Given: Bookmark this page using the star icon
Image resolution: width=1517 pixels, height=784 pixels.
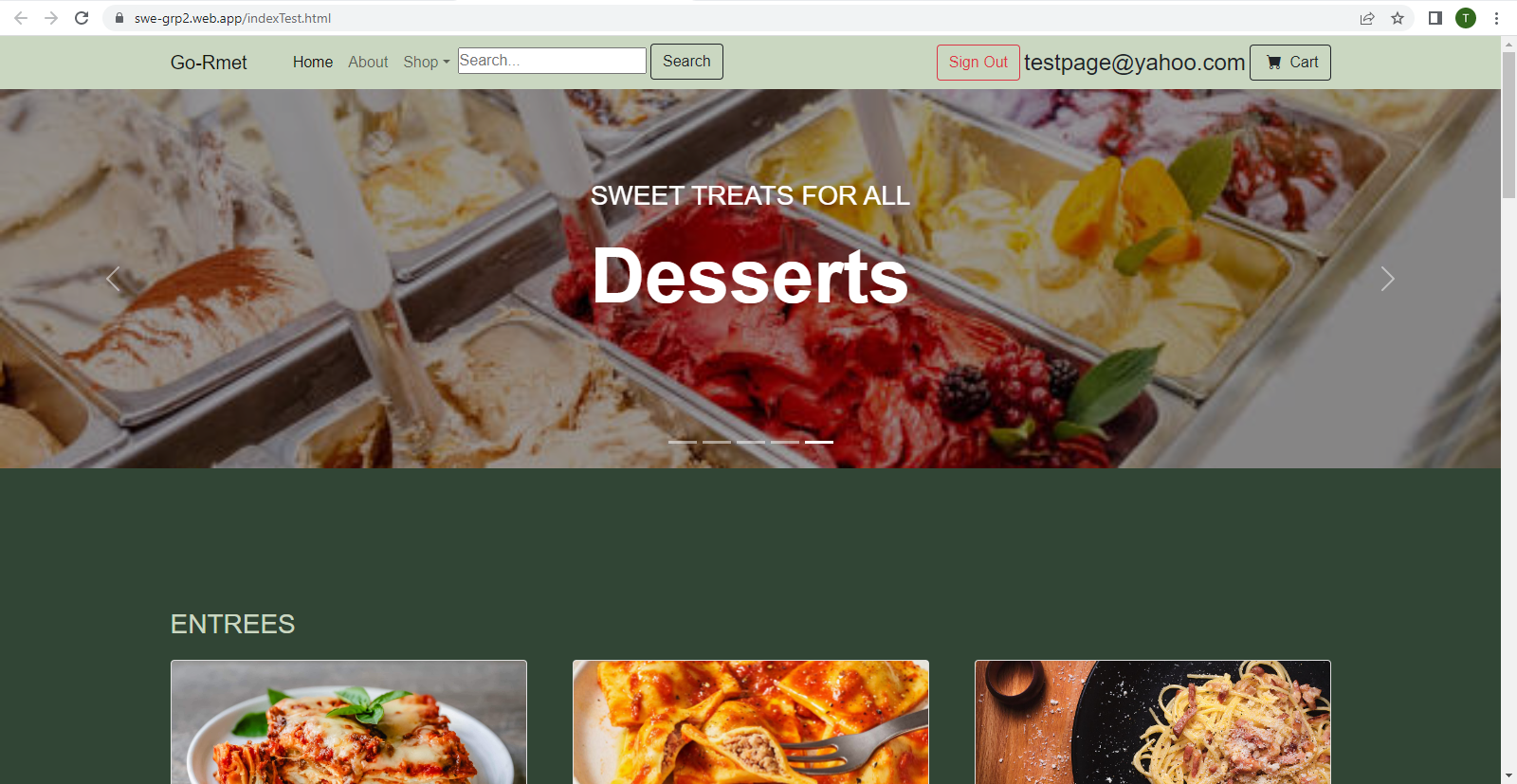Looking at the screenshot, I should coord(1398,18).
